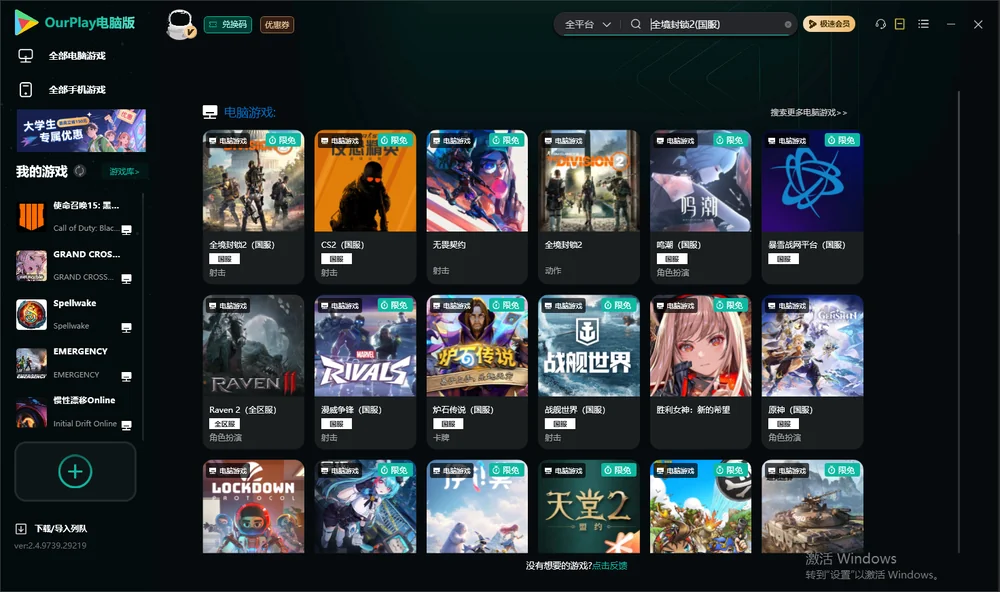Click the yellow mini-window icon in title bar
1000x592 pixels.
click(900, 24)
